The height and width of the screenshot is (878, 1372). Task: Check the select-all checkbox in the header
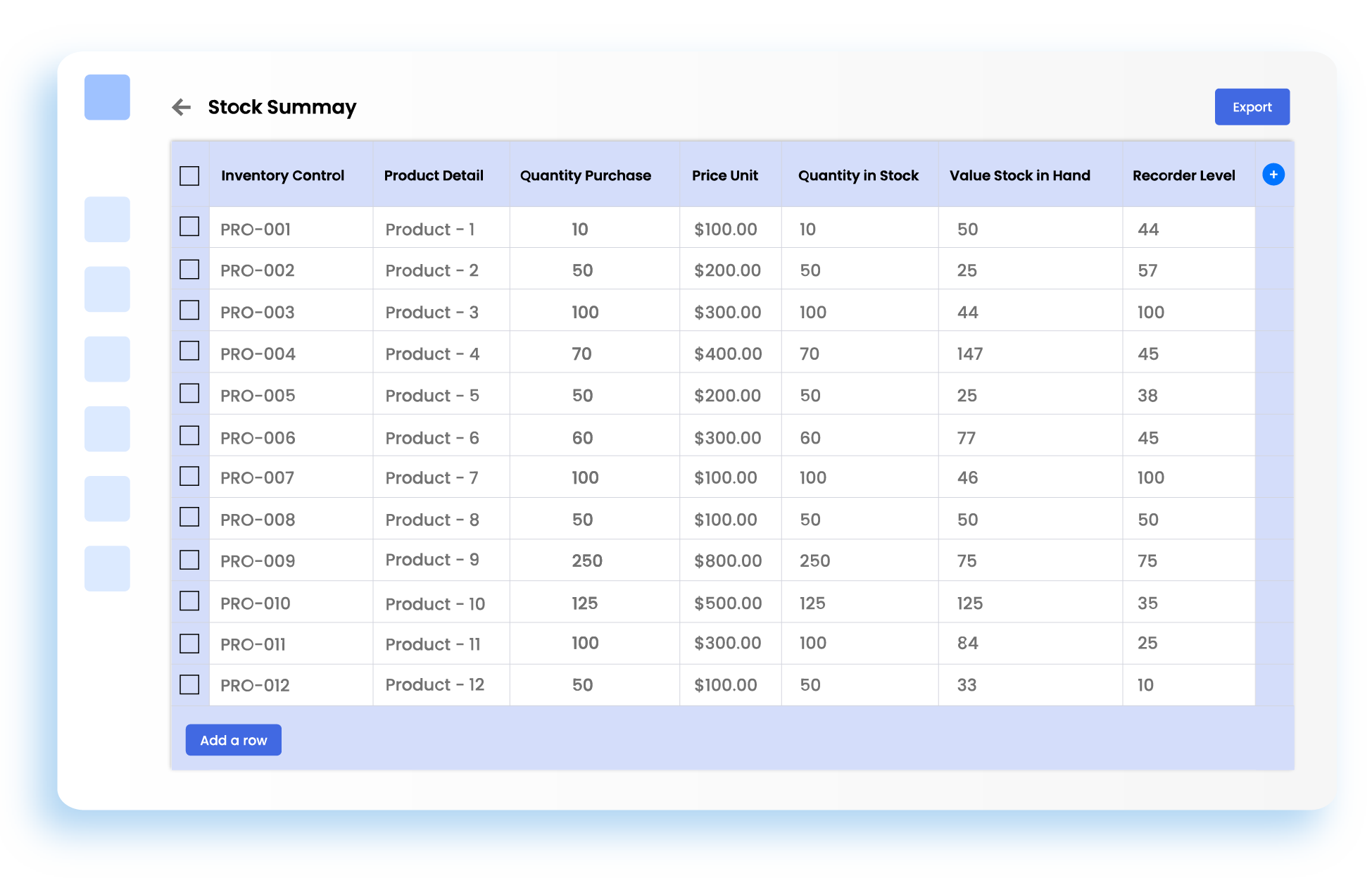(189, 175)
